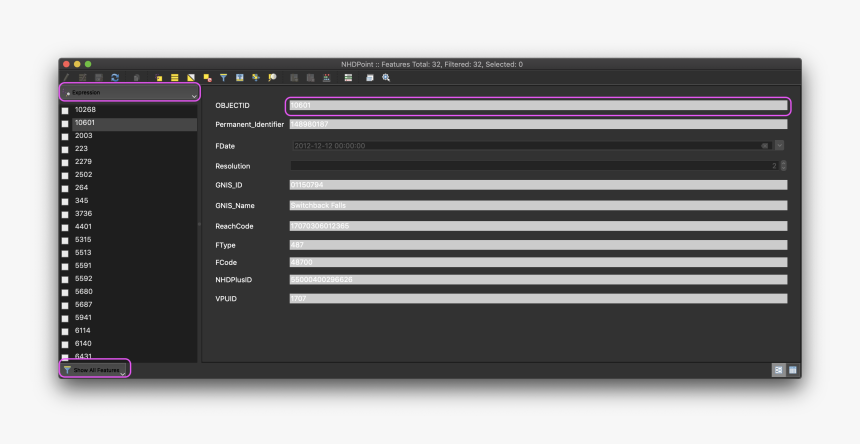Tick the checkbox for feature 2279
Screen dimensions: 860x444
65,162
